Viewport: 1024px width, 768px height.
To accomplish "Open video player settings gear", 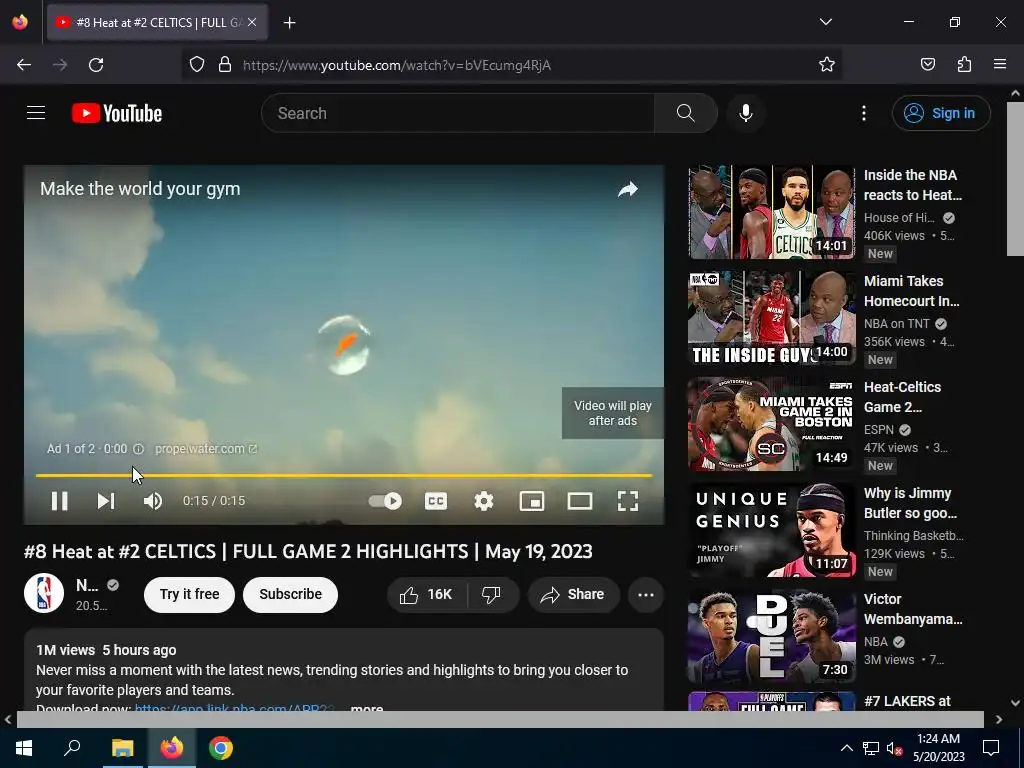I will click(483, 501).
